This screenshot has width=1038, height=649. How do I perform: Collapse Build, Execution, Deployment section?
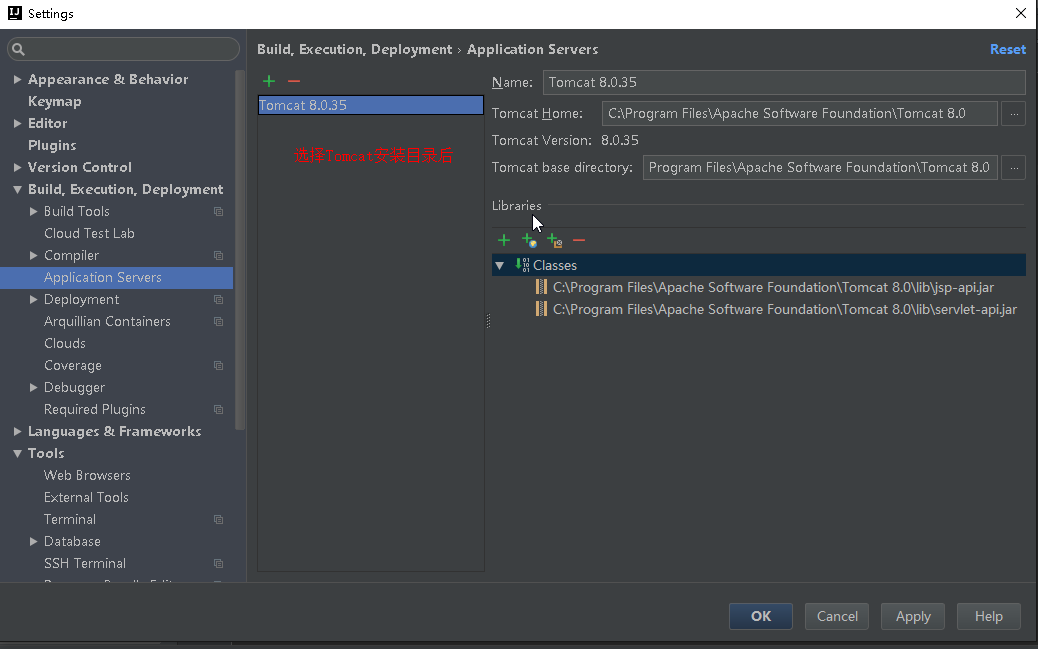pos(17,189)
